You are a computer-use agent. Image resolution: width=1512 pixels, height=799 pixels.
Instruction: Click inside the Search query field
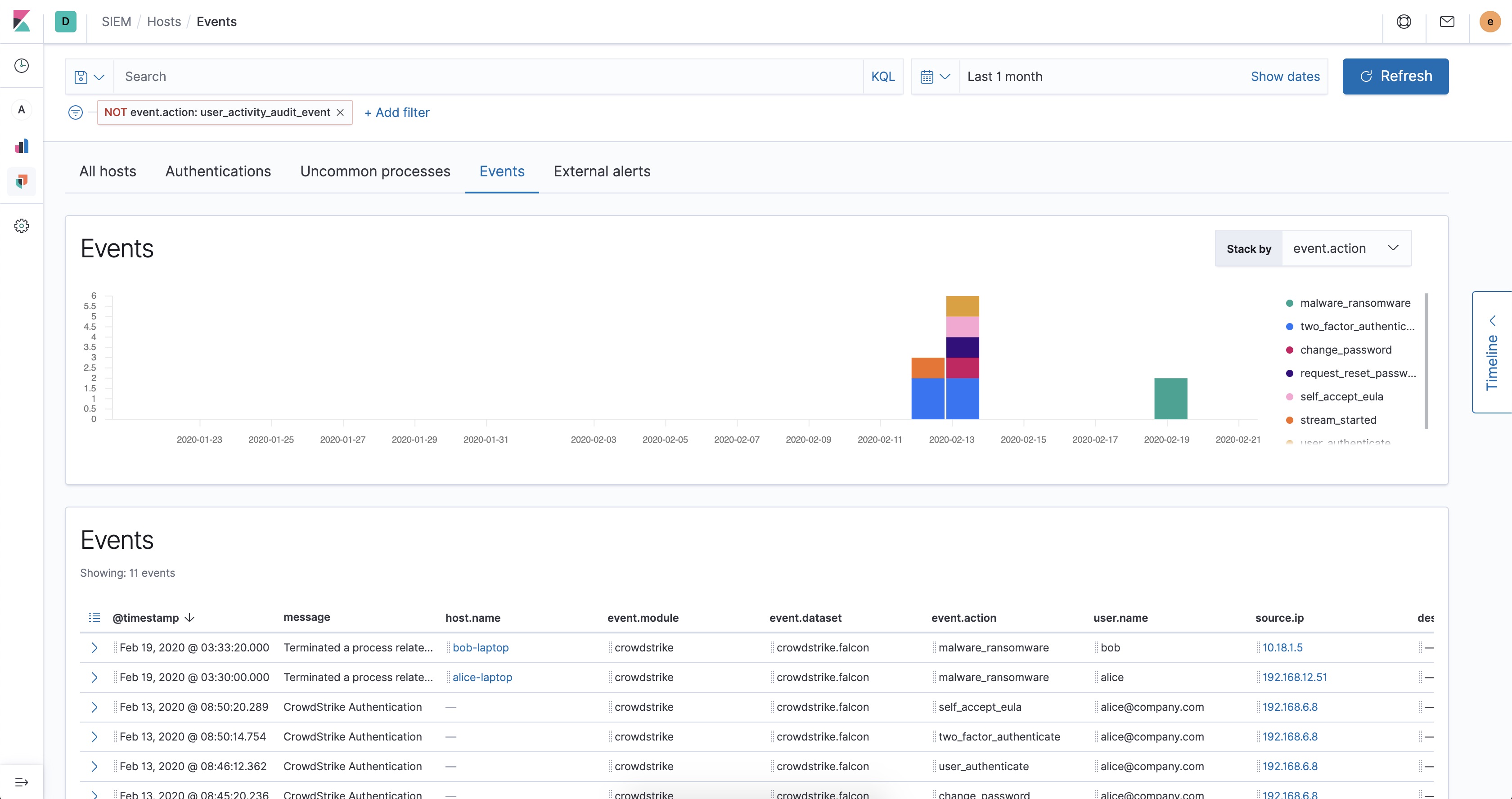point(487,76)
